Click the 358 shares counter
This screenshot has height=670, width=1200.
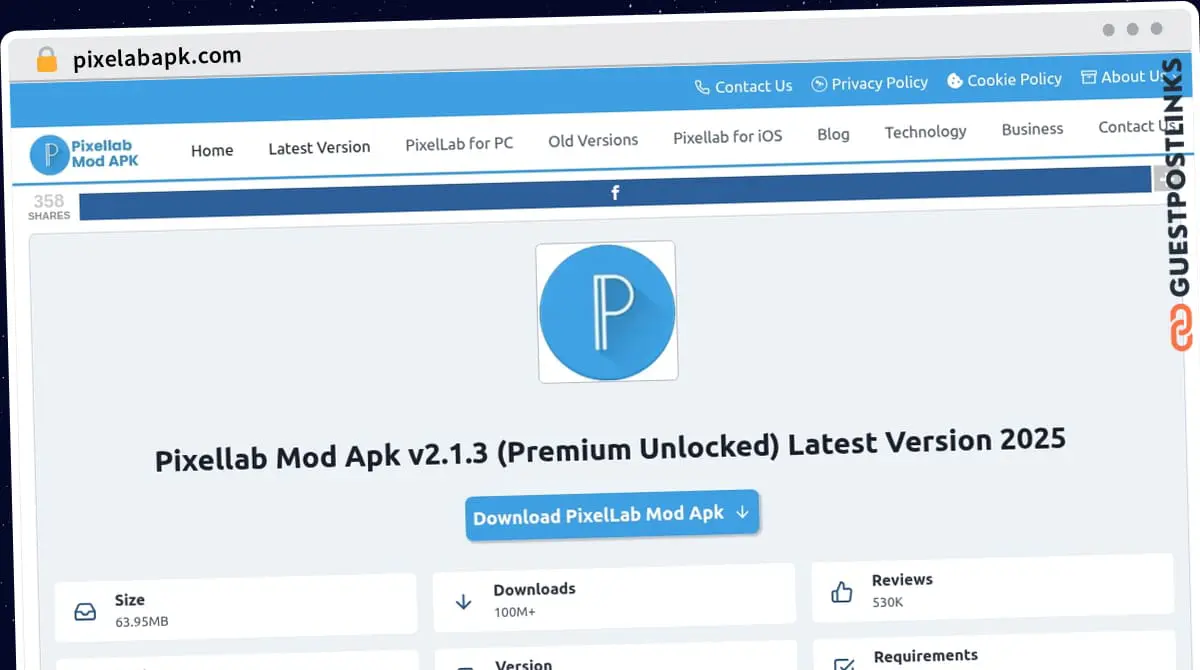[48, 206]
